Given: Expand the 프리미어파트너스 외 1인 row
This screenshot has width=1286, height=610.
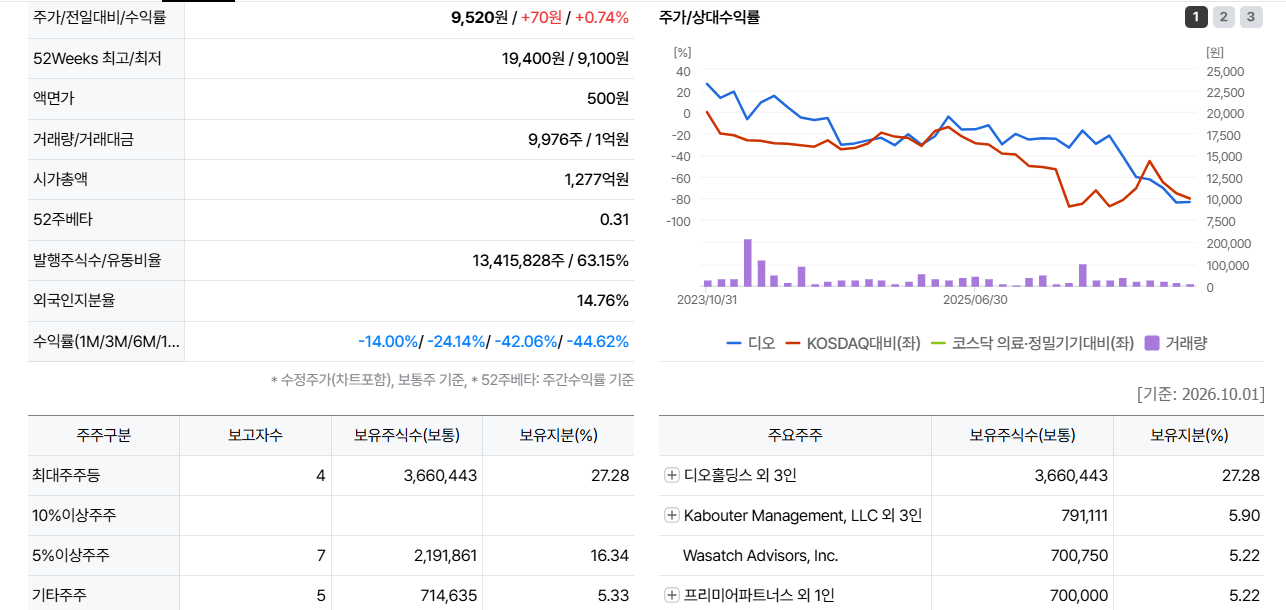Looking at the screenshot, I should point(672,595).
